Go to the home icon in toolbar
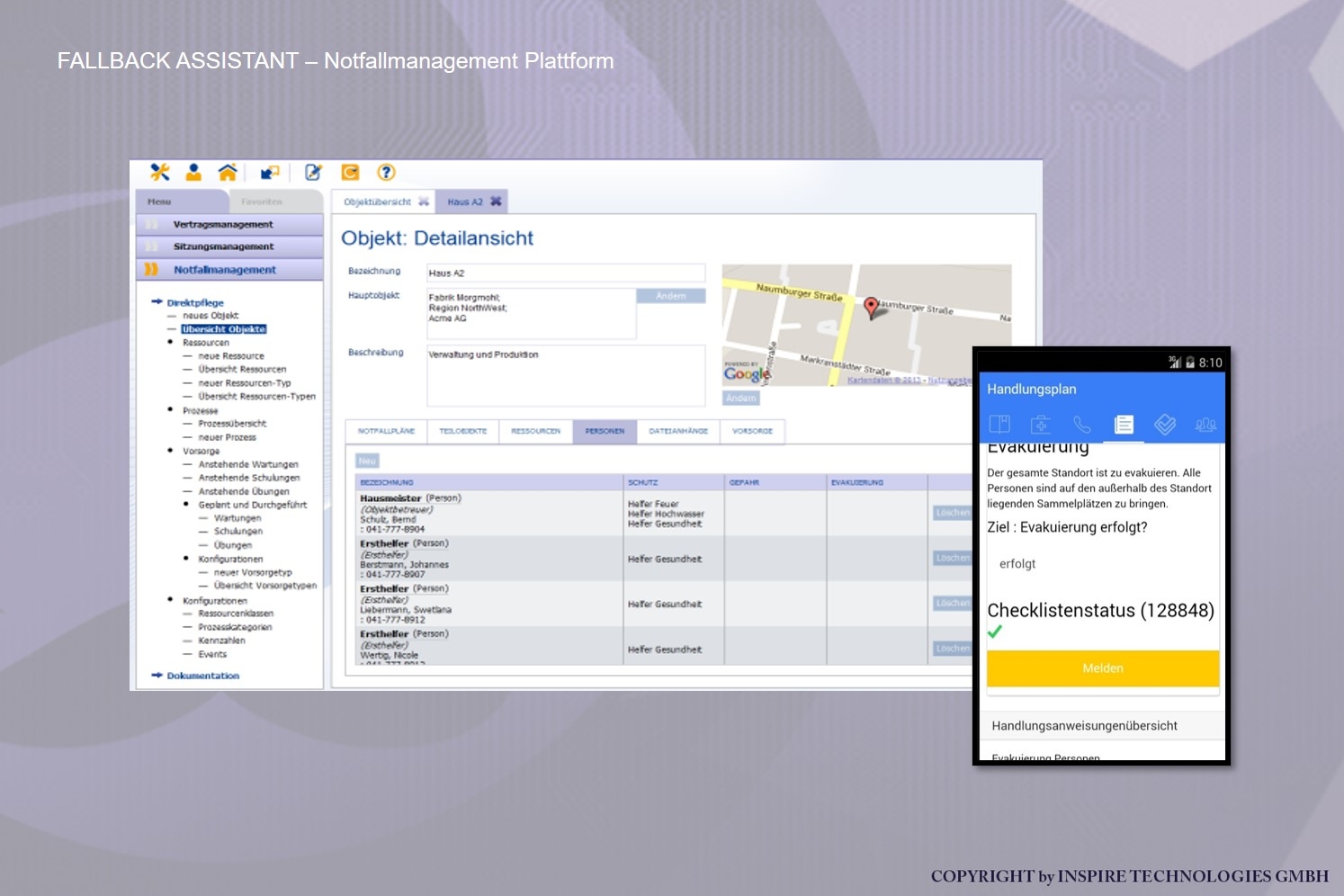Image resolution: width=1344 pixels, height=896 pixels. pyautogui.click(x=228, y=173)
